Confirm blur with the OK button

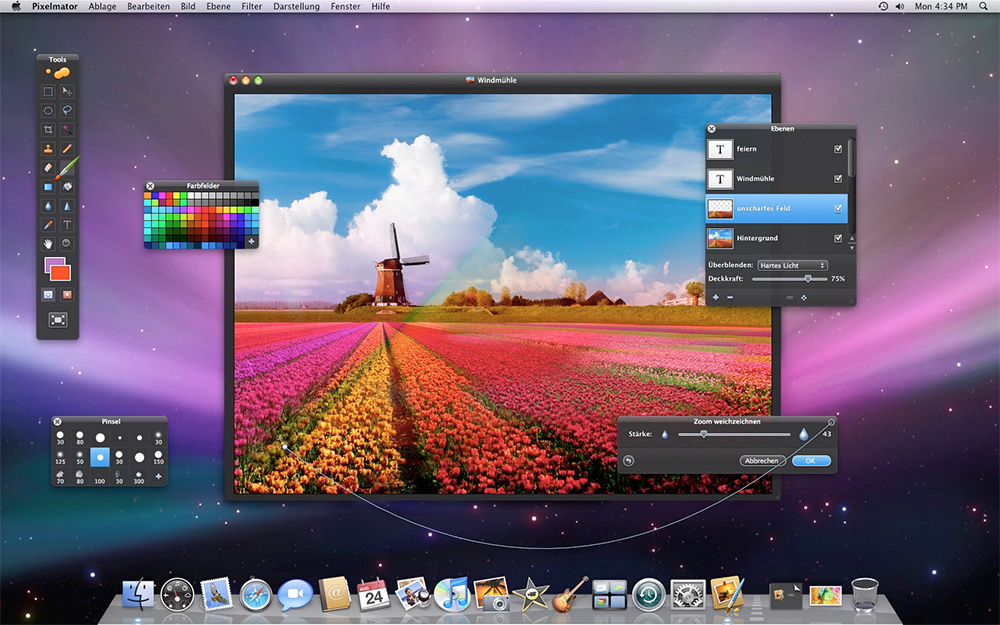click(811, 460)
